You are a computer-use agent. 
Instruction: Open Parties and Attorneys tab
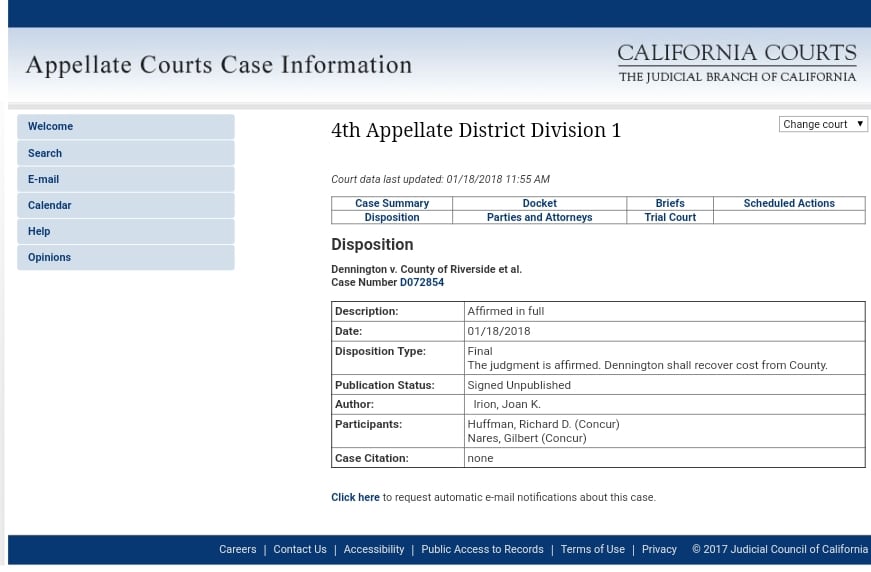pos(539,217)
